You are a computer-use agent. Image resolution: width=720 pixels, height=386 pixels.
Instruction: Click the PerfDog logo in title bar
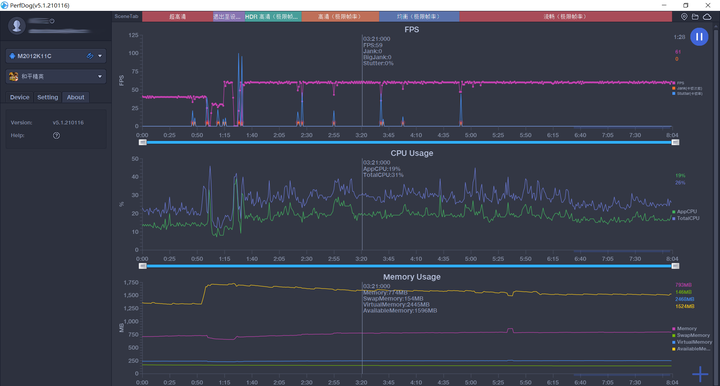5,5
